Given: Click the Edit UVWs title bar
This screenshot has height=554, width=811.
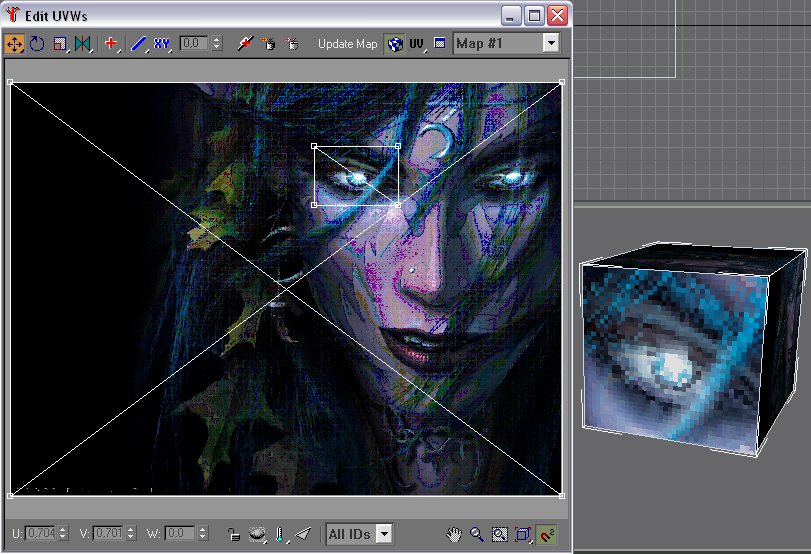Looking at the screenshot, I should 250,15.
